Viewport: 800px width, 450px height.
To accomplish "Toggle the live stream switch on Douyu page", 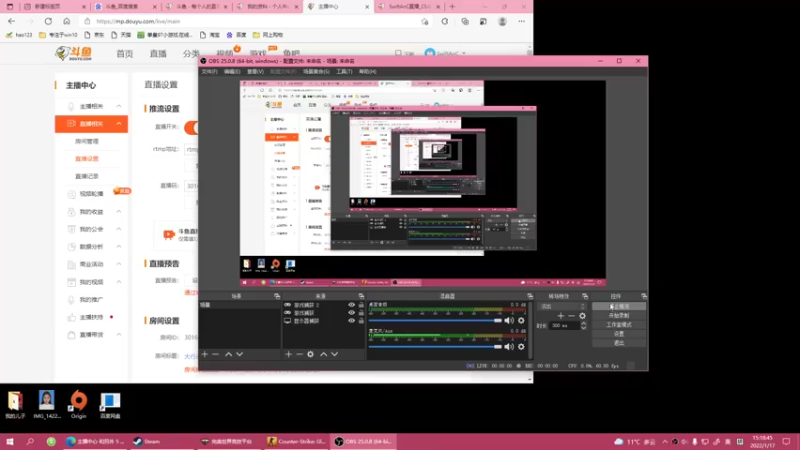I will [191, 128].
